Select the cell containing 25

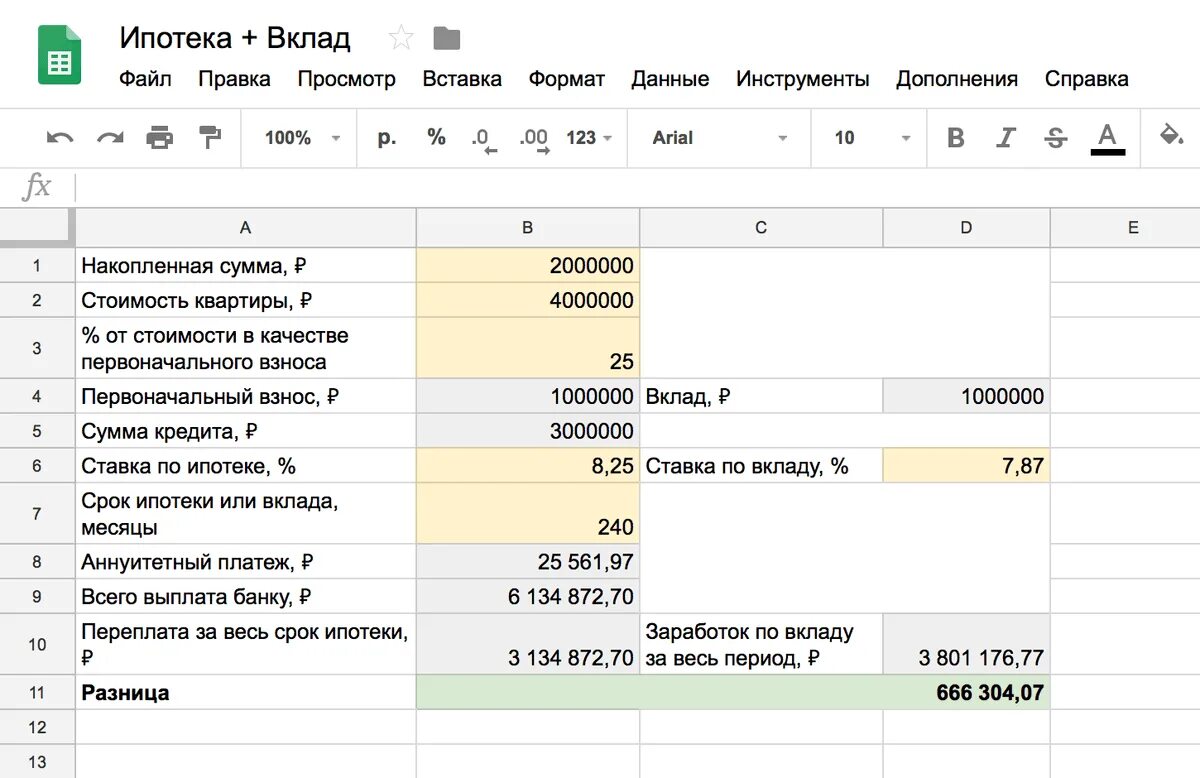[528, 348]
